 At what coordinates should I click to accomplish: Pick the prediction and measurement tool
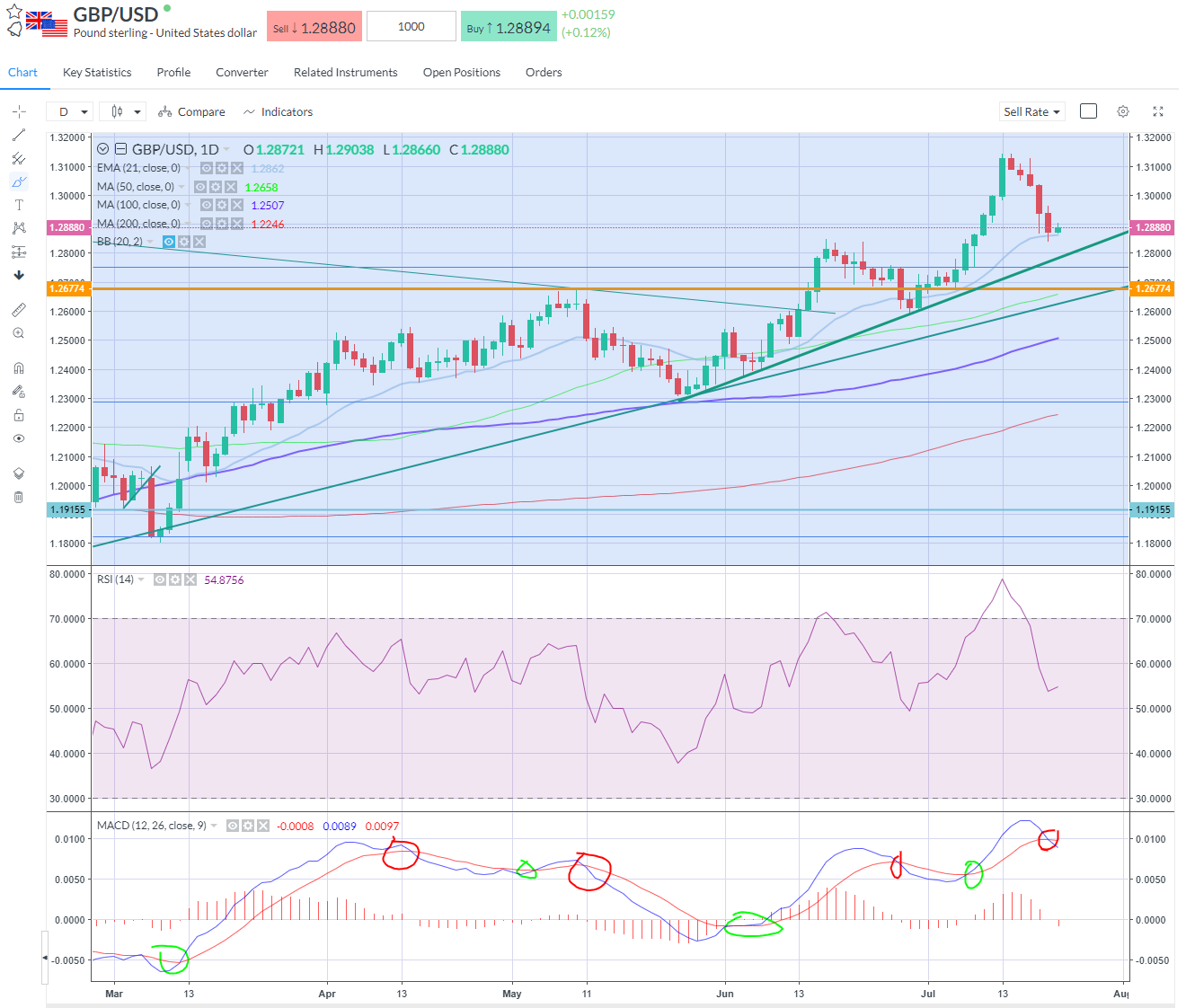(19, 252)
